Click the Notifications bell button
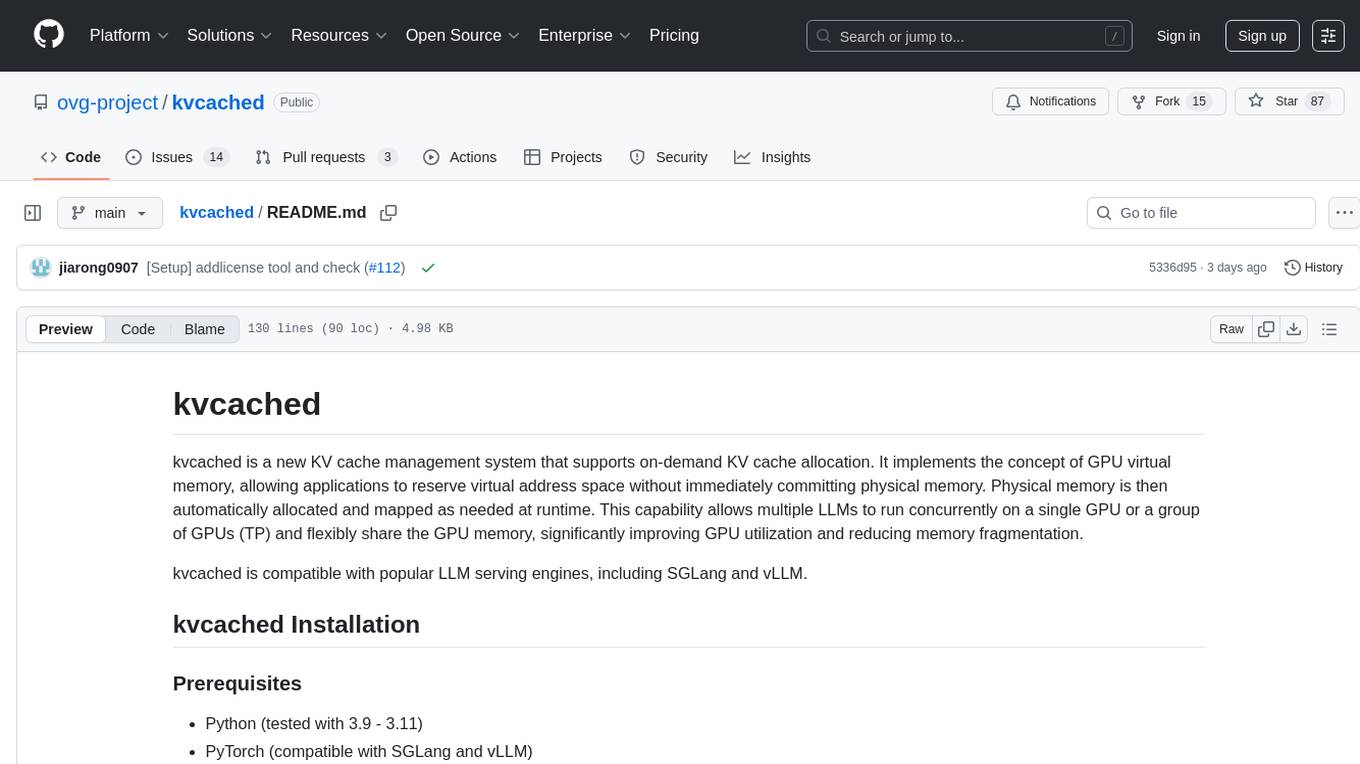 click(1051, 102)
